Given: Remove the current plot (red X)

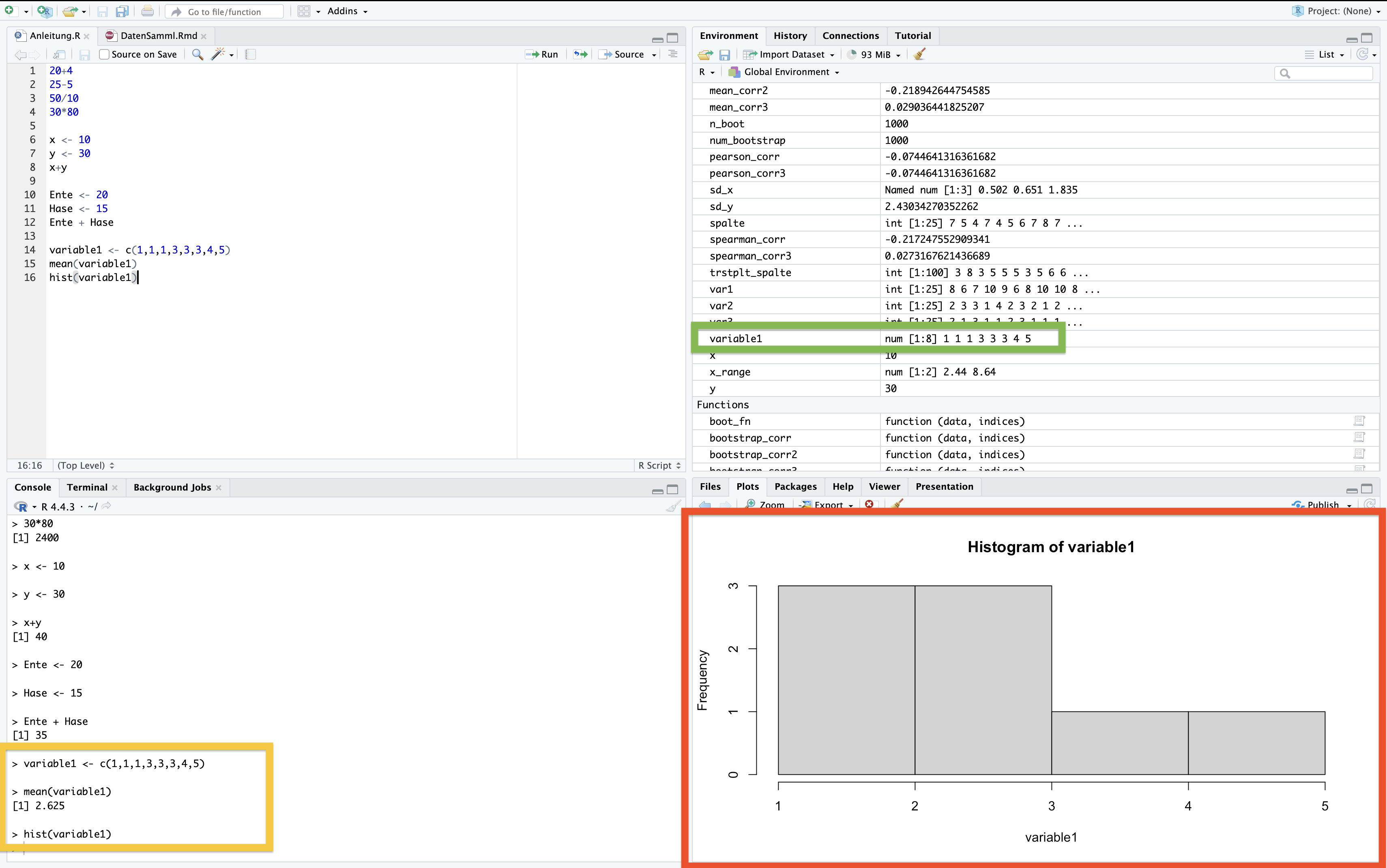Looking at the screenshot, I should (869, 504).
